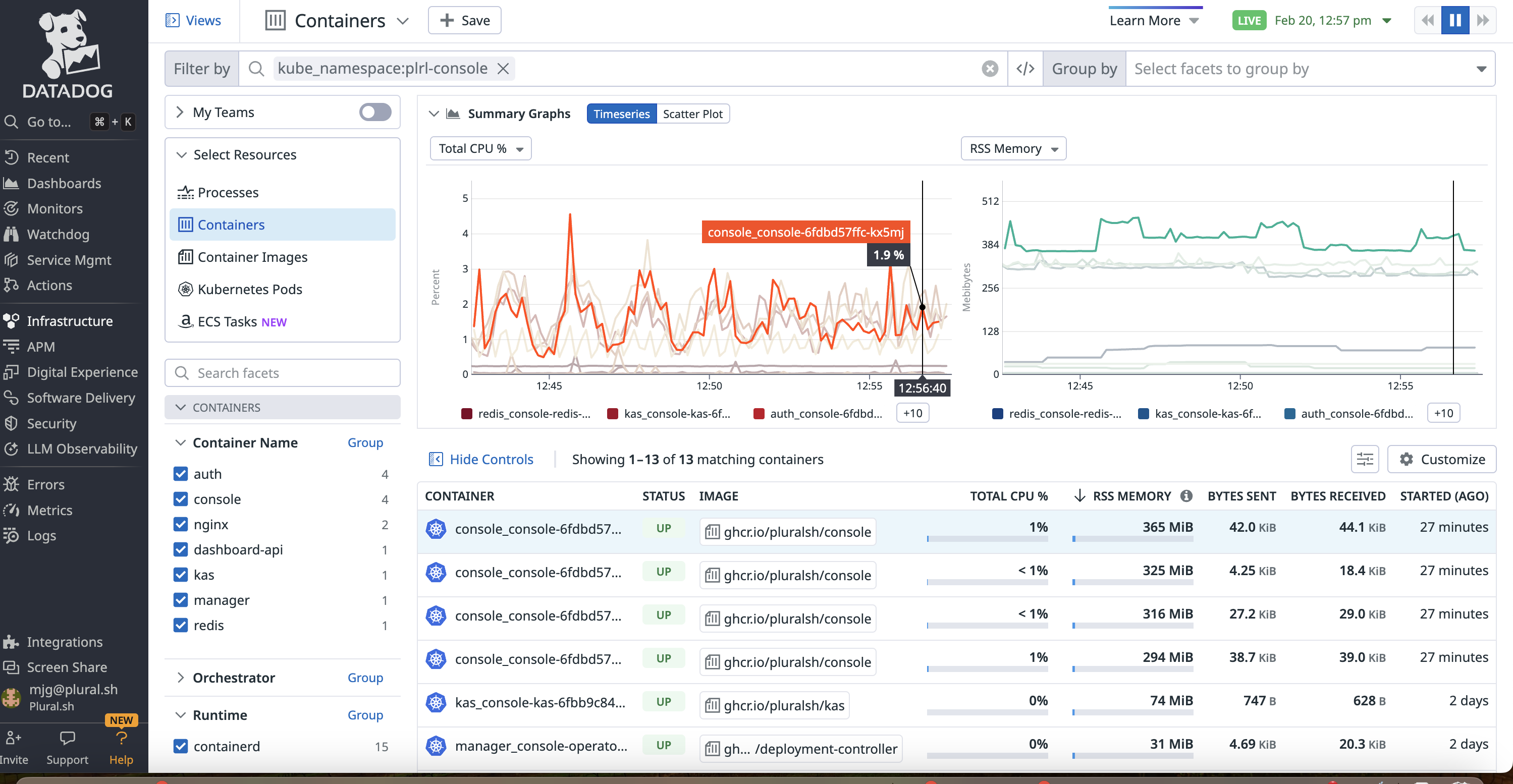Select Container Images resource
The height and width of the screenshot is (784, 1513).
(x=283, y=257)
